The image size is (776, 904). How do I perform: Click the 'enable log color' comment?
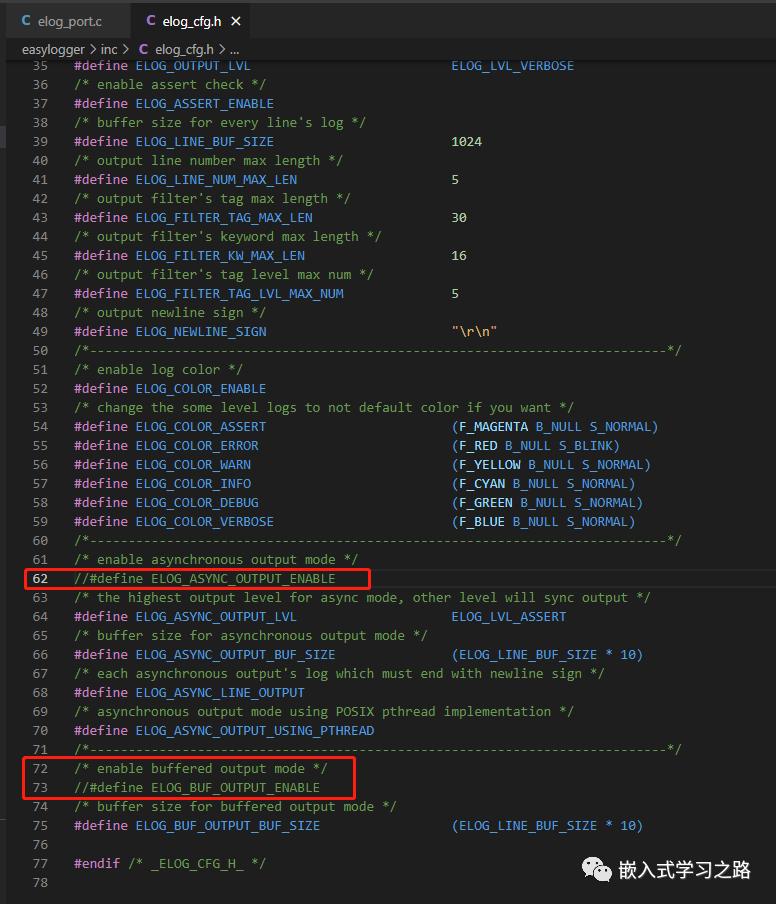coord(159,370)
